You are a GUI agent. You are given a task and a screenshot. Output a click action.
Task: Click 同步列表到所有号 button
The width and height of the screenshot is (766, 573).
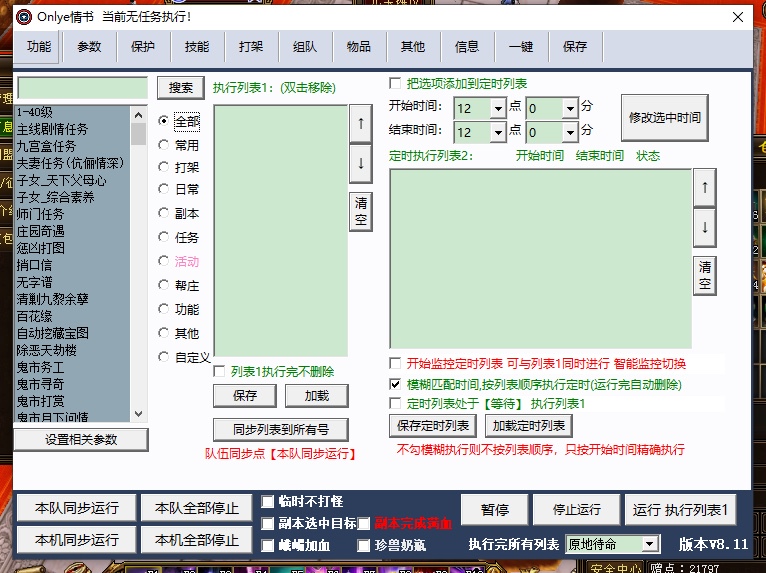pos(281,430)
